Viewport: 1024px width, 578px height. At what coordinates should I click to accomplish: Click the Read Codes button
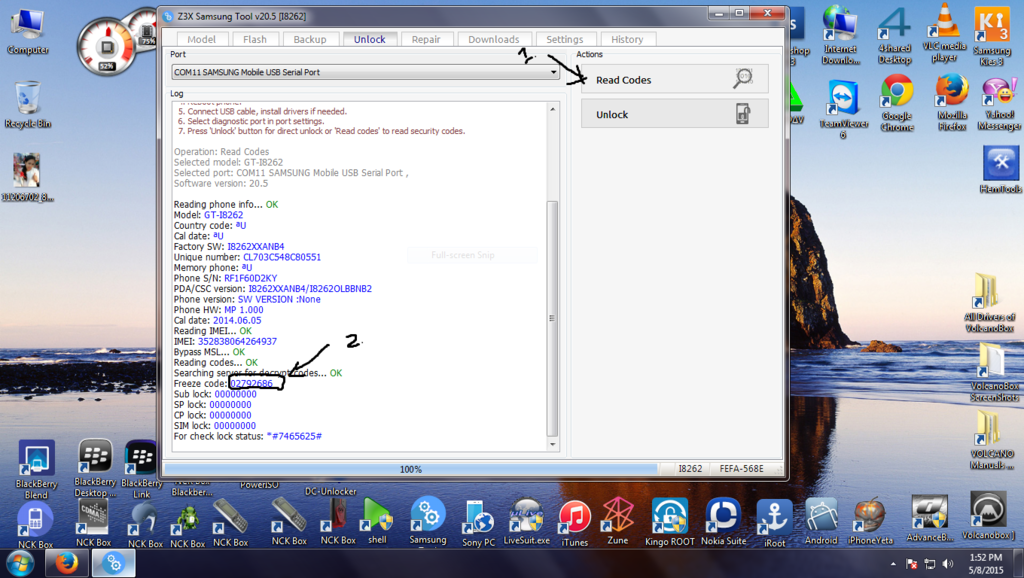tap(674, 79)
